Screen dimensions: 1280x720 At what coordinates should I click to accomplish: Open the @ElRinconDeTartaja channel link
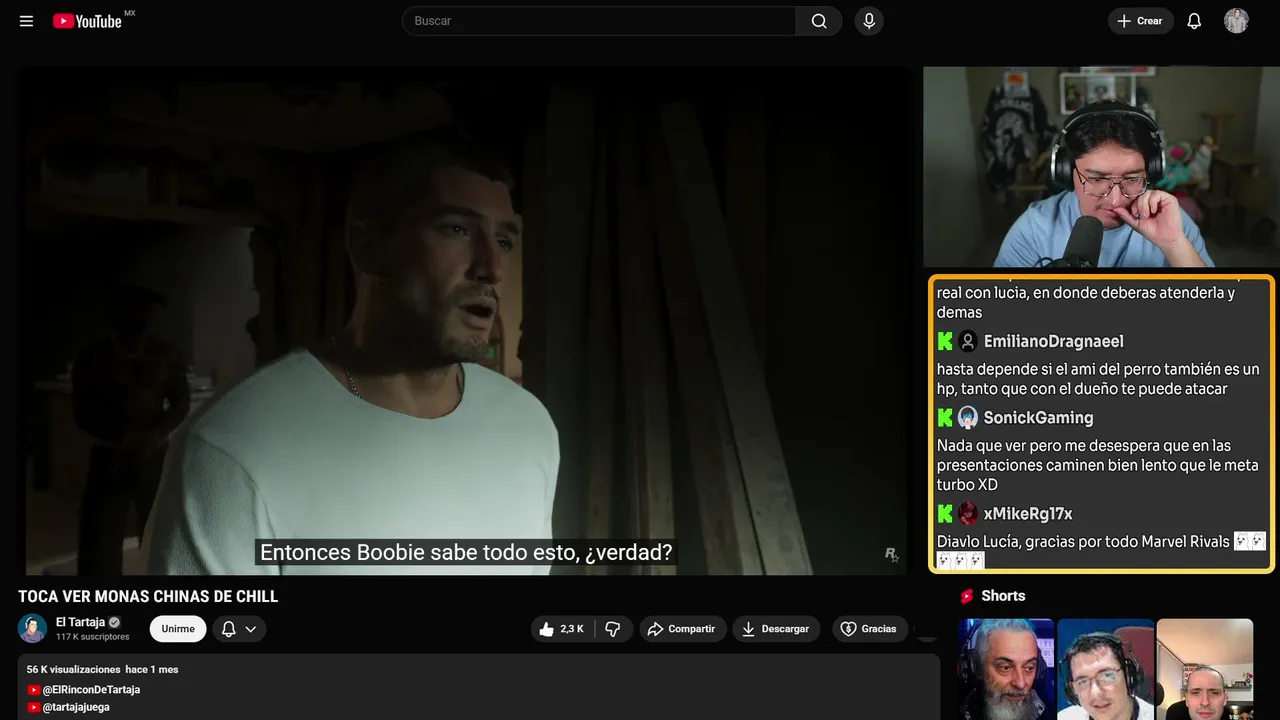pos(91,690)
